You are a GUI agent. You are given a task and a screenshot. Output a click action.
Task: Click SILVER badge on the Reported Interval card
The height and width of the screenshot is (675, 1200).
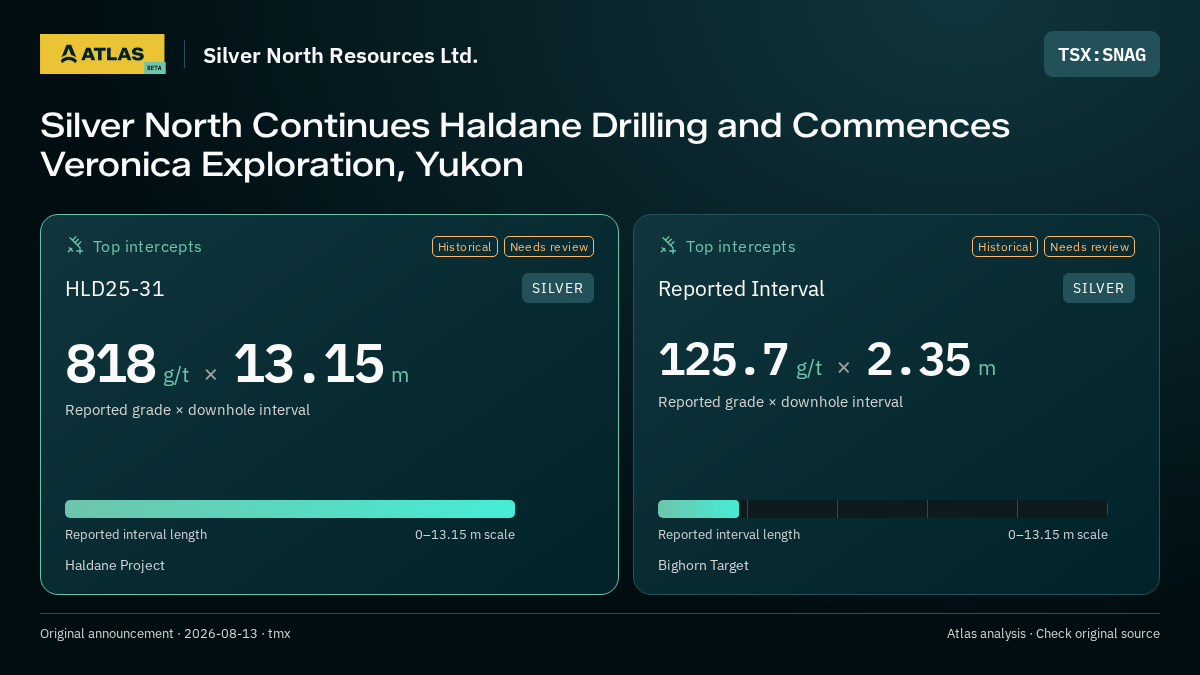pos(1099,288)
